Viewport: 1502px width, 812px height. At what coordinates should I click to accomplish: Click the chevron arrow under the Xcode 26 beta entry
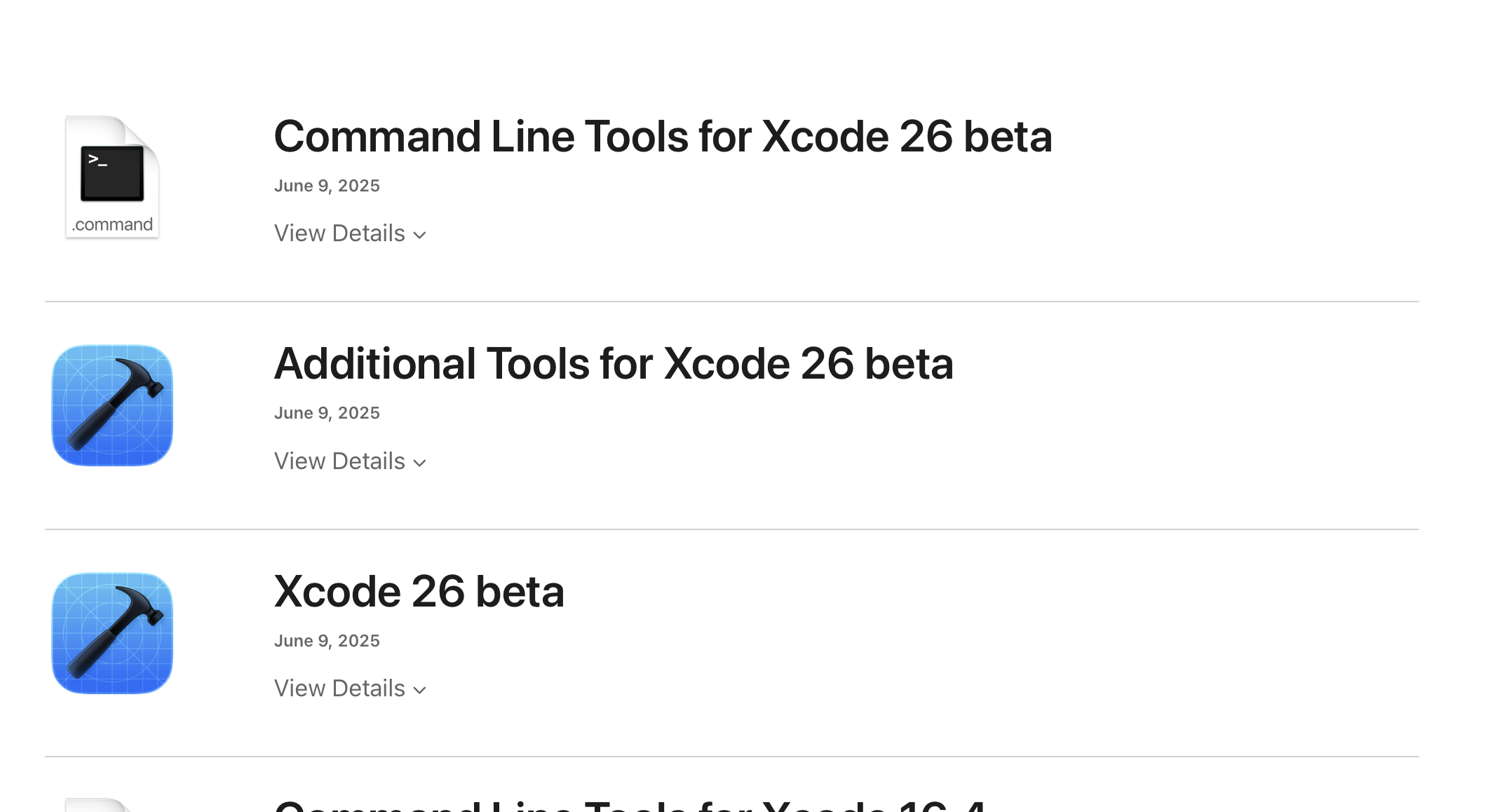[420, 690]
